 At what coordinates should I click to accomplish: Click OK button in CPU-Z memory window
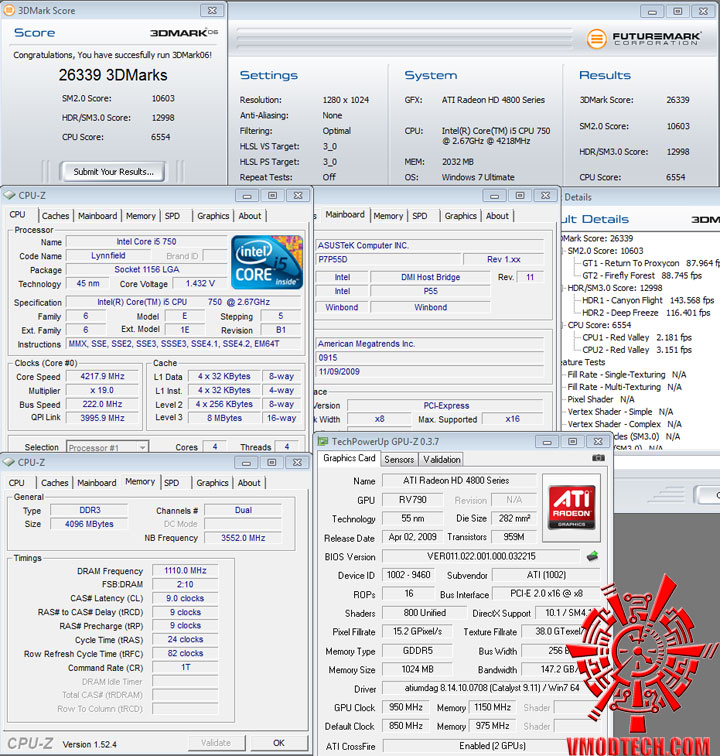pos(279,743)
